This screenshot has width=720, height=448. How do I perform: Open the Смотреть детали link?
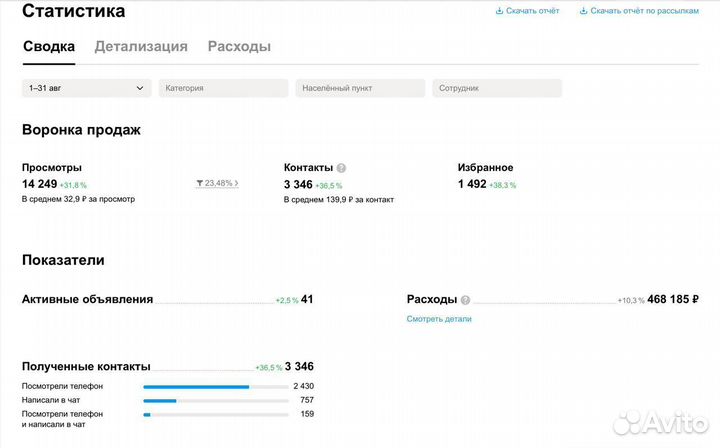point(439,319)
